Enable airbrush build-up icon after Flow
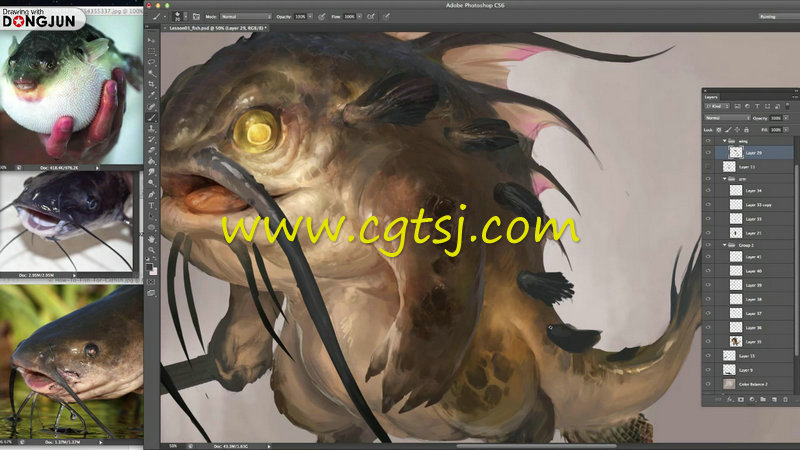The image size is (800, 450). coord(370,16)
